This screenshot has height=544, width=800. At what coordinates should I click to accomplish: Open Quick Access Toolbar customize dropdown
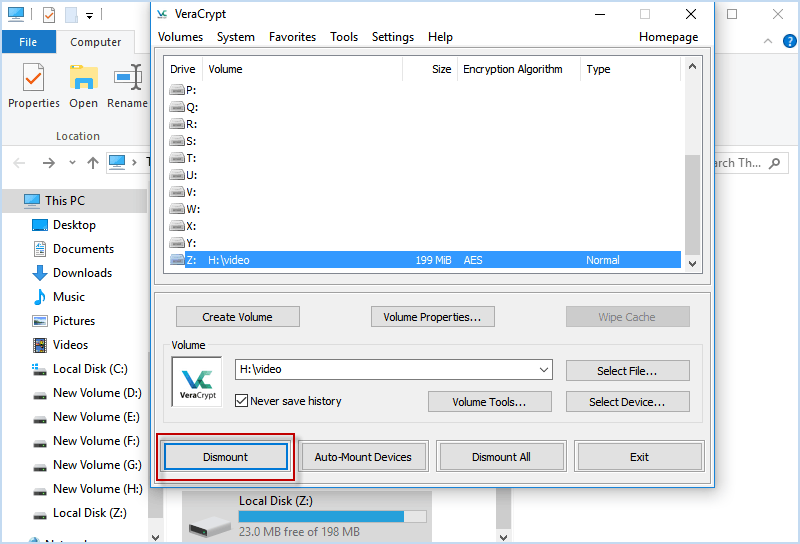pyautogui.click(x=89, y=16)
